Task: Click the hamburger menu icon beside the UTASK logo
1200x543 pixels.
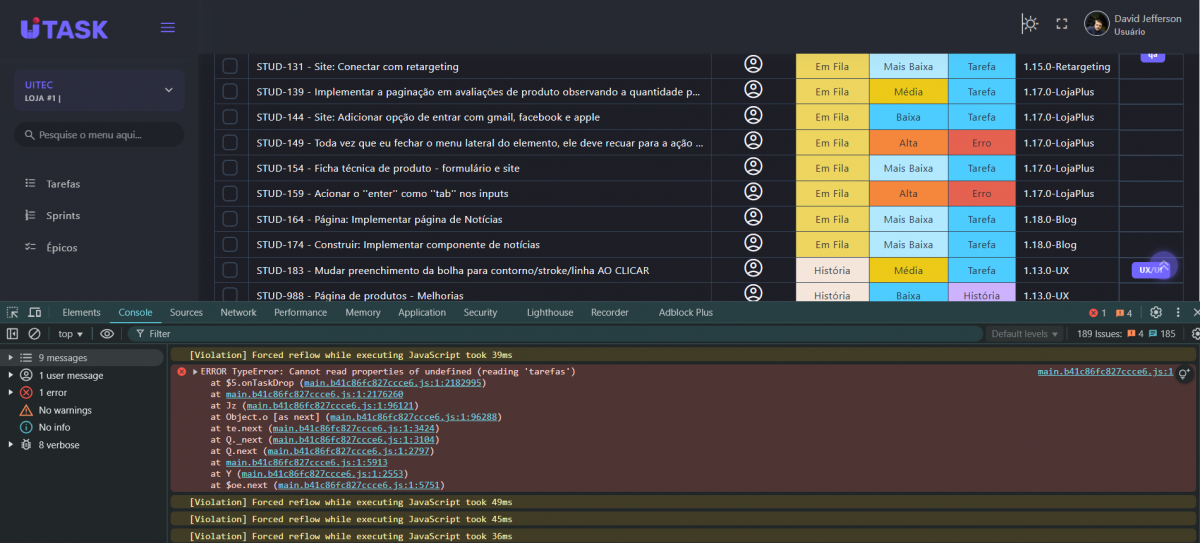Action: 167,27
